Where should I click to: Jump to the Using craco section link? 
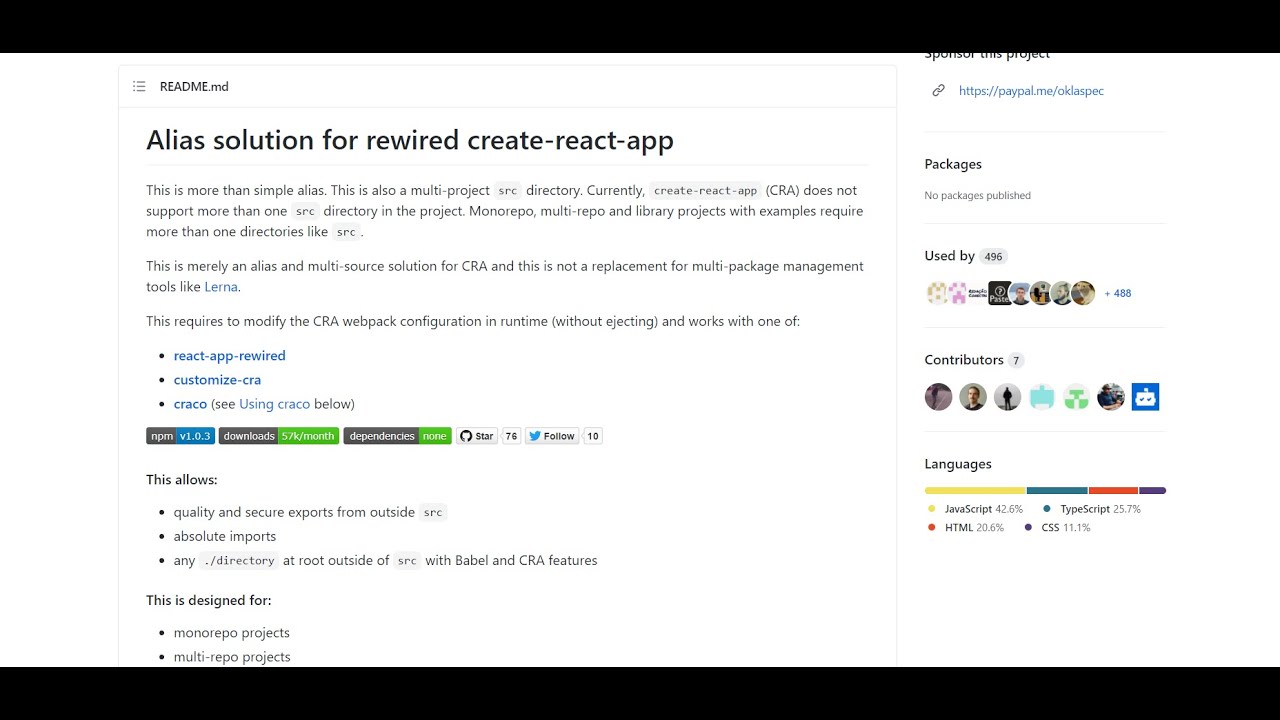tap(274, 404)
